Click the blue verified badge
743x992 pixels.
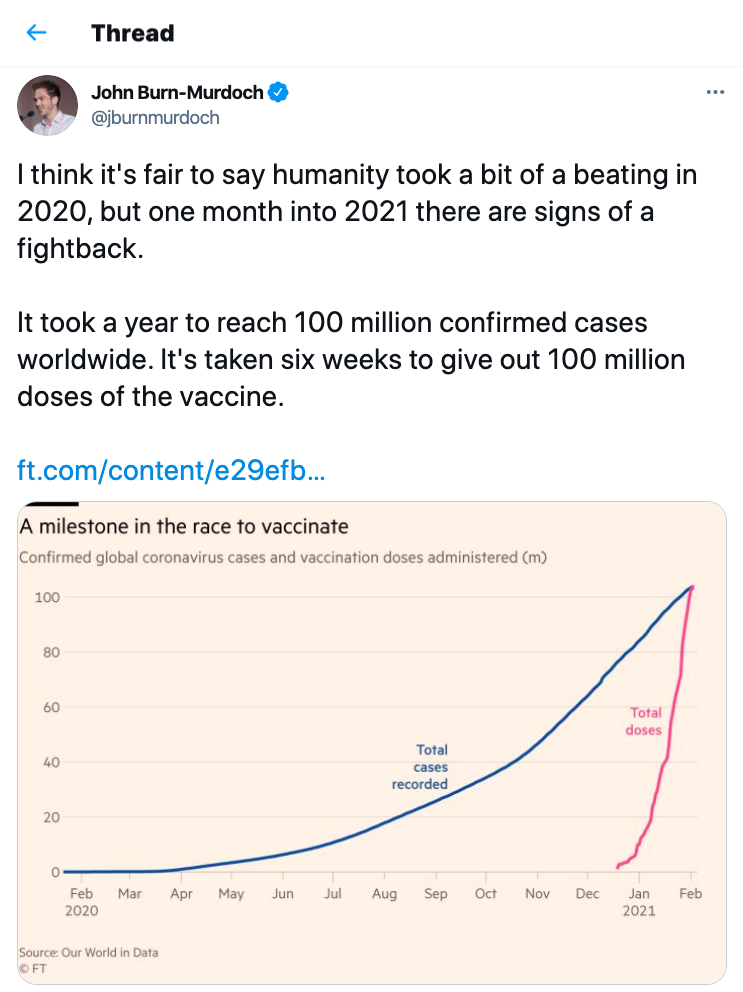tap(280, 93)
